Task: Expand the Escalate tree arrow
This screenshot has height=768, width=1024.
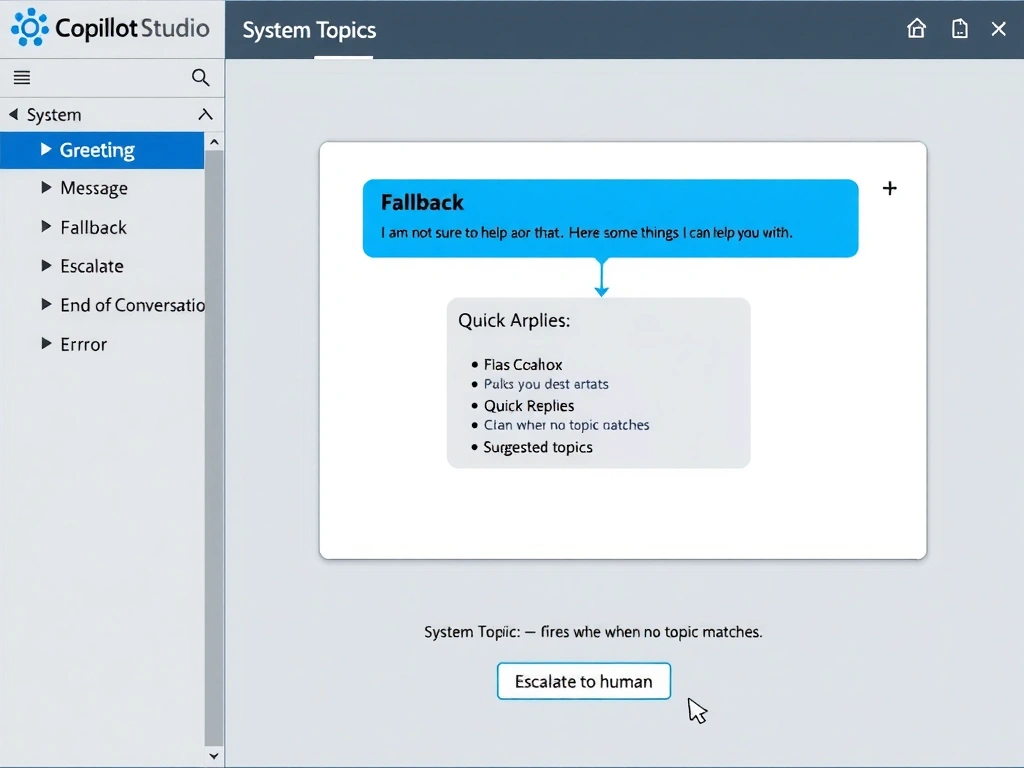Action: click(46, 266)
